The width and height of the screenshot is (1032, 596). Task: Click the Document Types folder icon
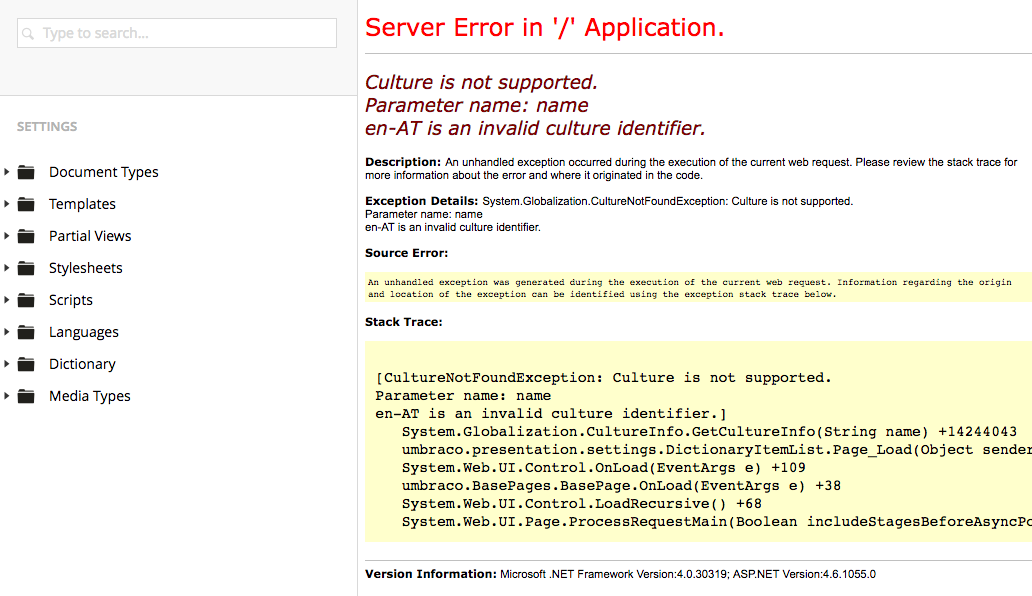[26, 172]
